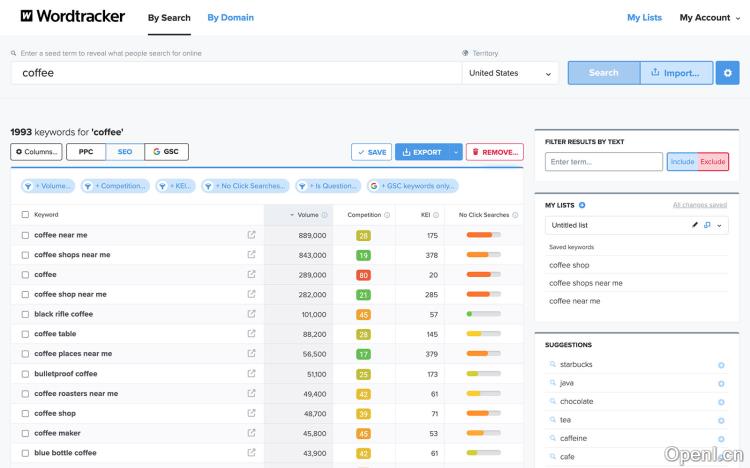
Task: Click the copy list icon in Untitled list
Action: point(707,225)
